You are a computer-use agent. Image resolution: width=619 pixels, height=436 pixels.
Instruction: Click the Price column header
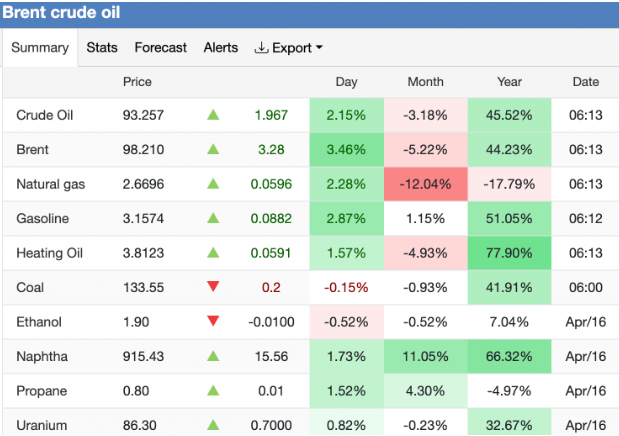pyautogui.click(x=137, y=82)
